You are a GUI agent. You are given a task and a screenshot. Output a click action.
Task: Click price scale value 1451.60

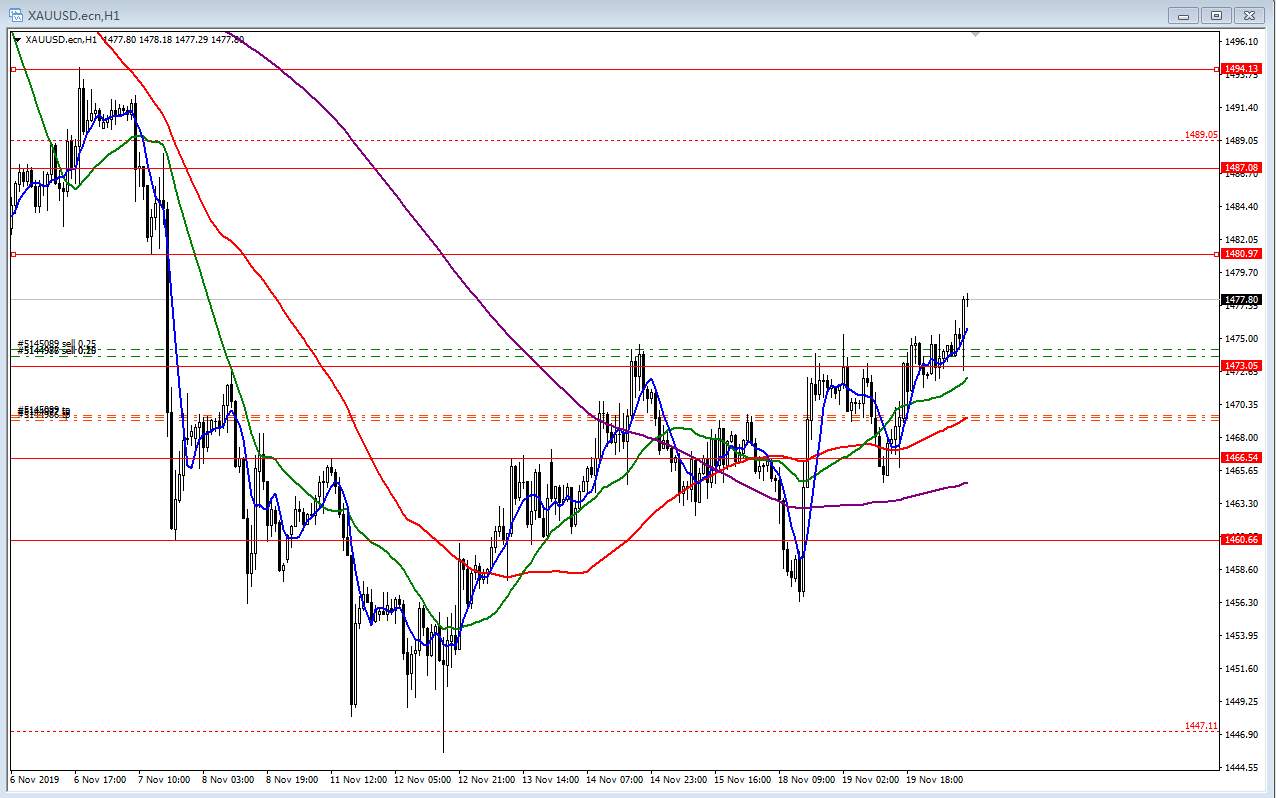click(x=1241, y=669)
